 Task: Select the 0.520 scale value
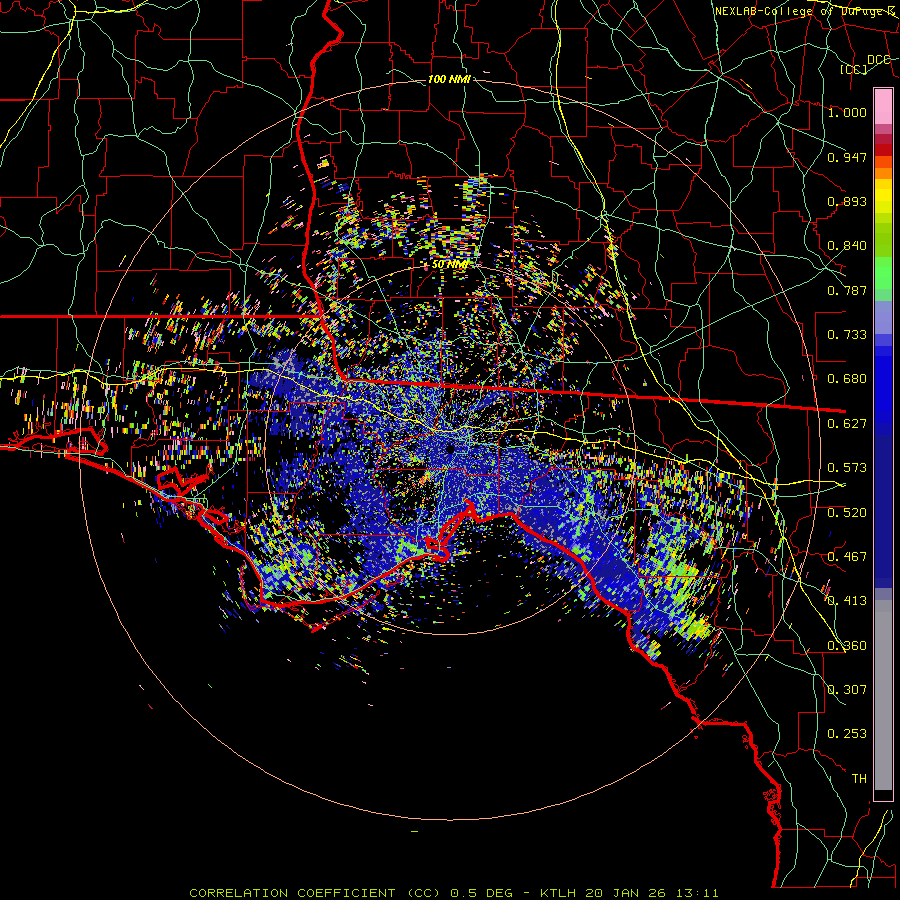[x=847, y=513]
